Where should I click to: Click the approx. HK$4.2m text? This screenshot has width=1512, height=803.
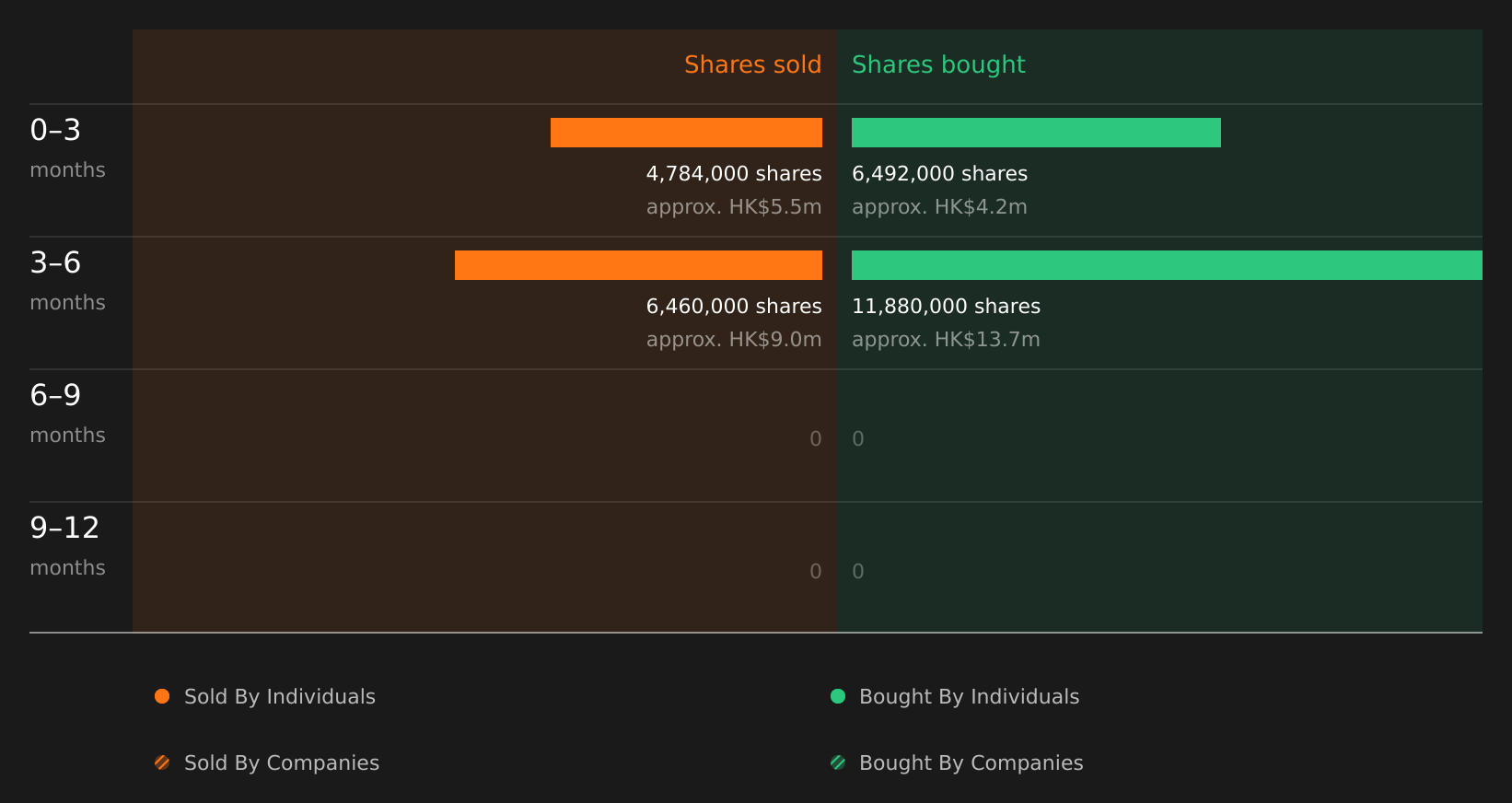click(939, 207)
